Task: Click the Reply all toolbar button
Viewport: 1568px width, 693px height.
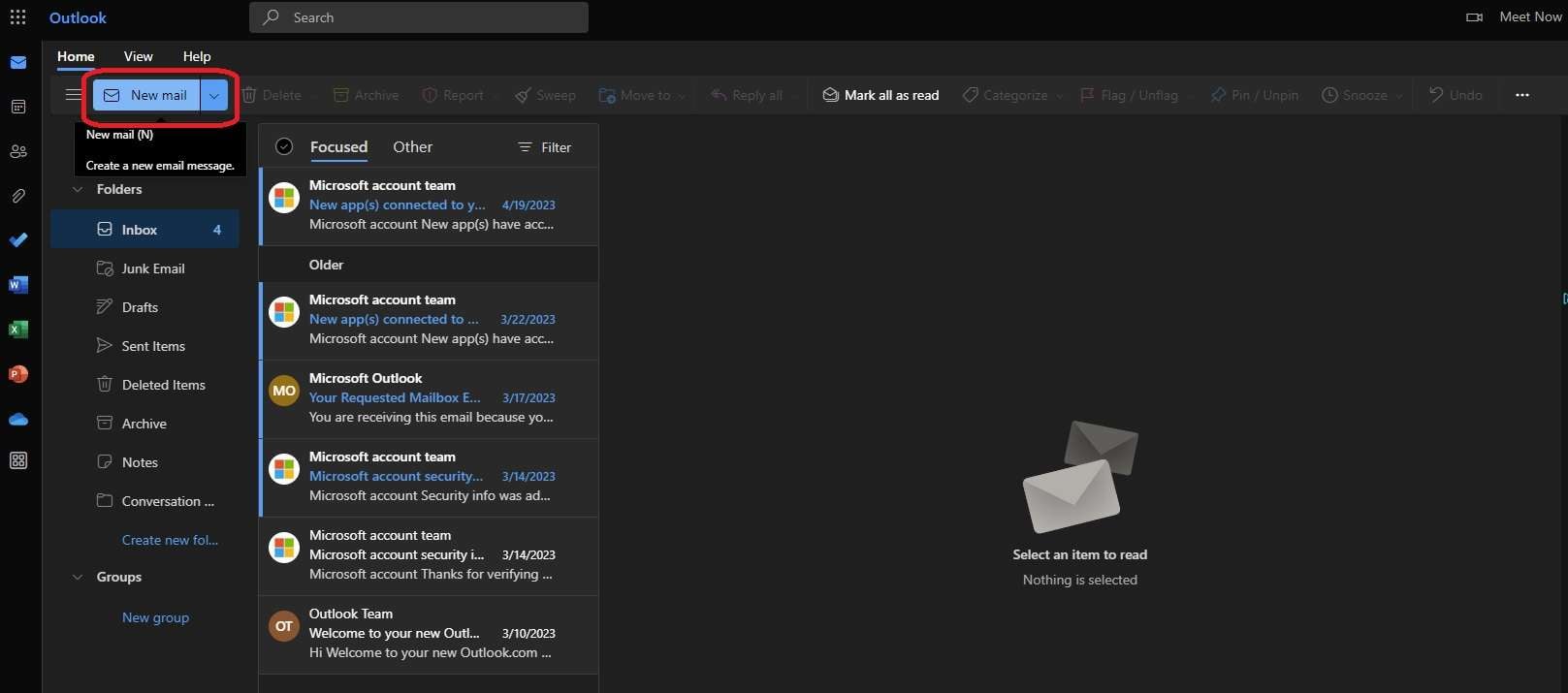Action: [747, 95]
